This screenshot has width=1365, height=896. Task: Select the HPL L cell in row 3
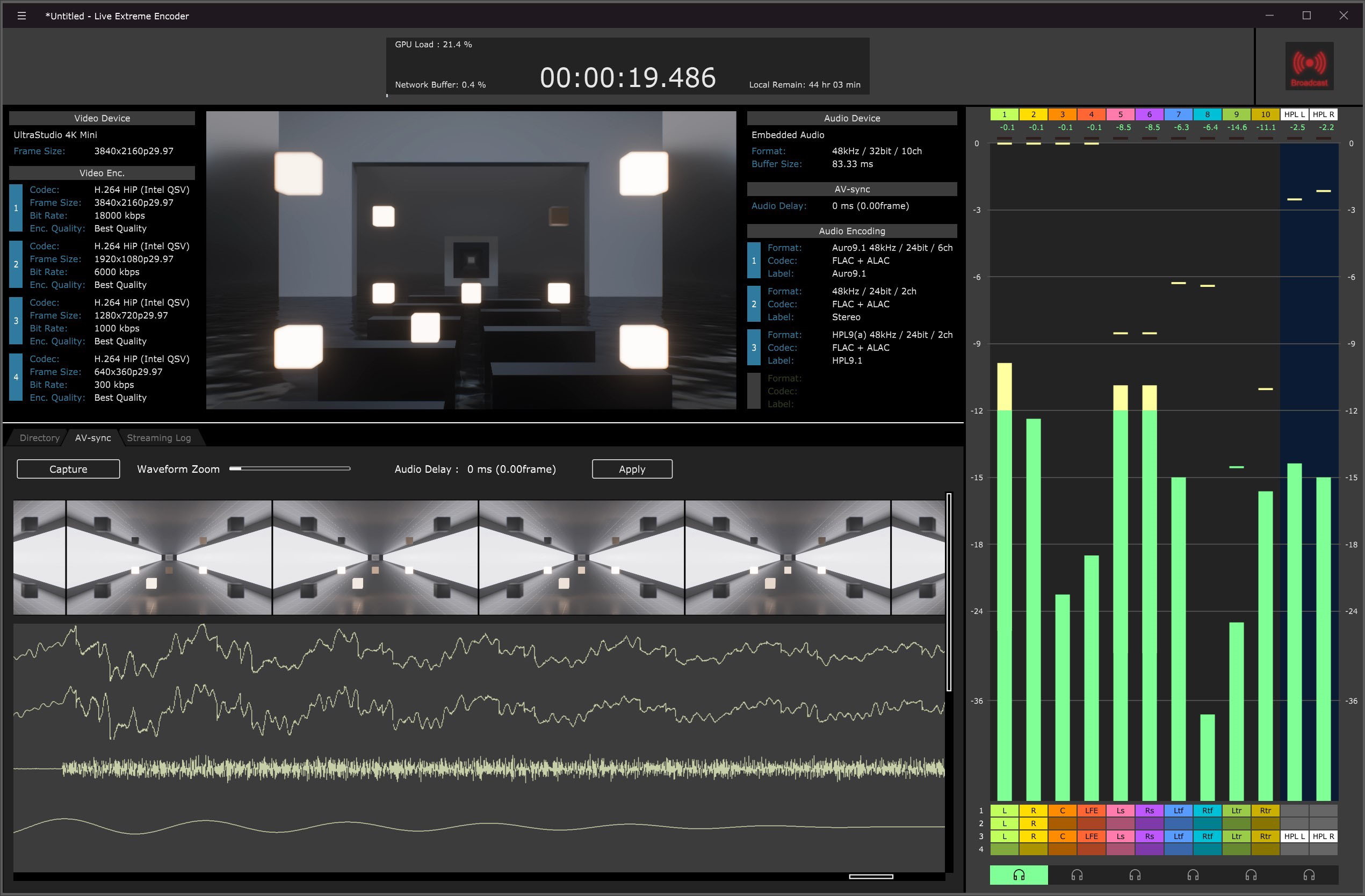coord(1294,836)
